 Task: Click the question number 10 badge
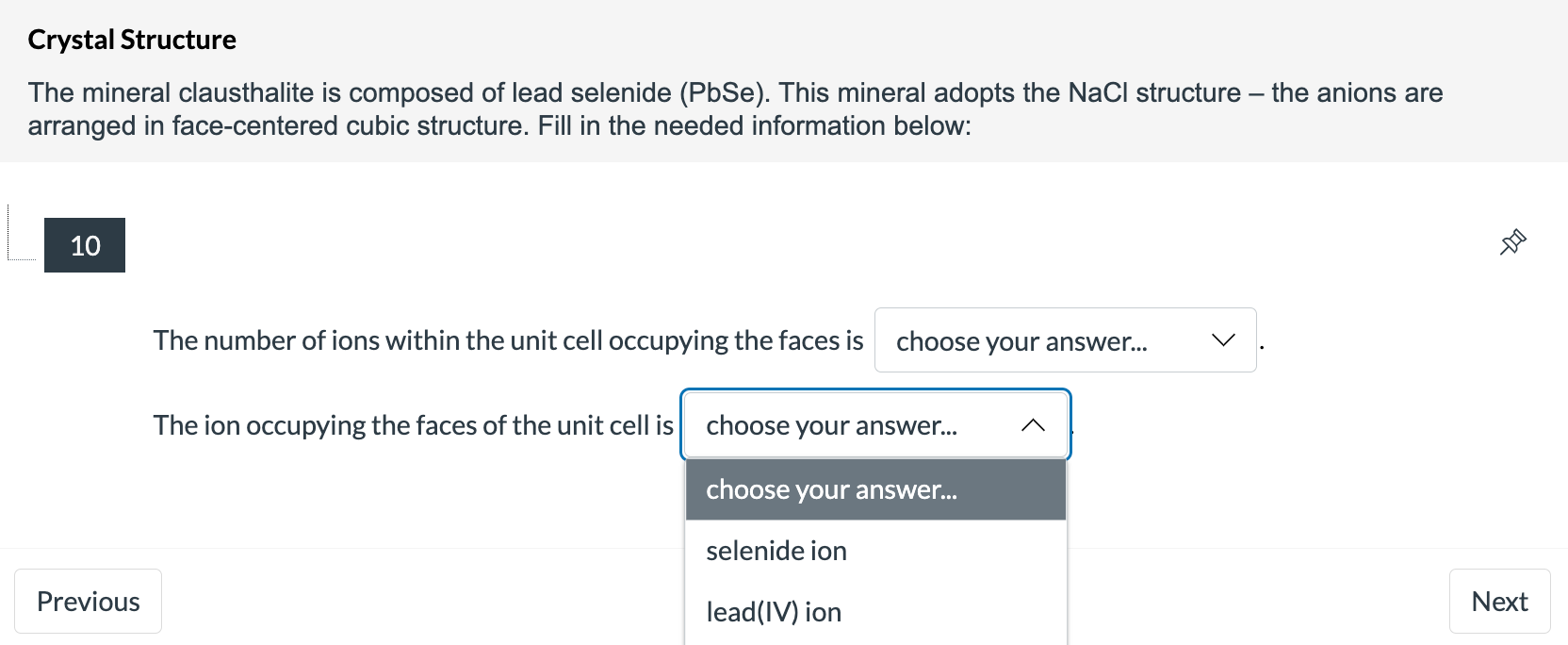coord(85,245)
